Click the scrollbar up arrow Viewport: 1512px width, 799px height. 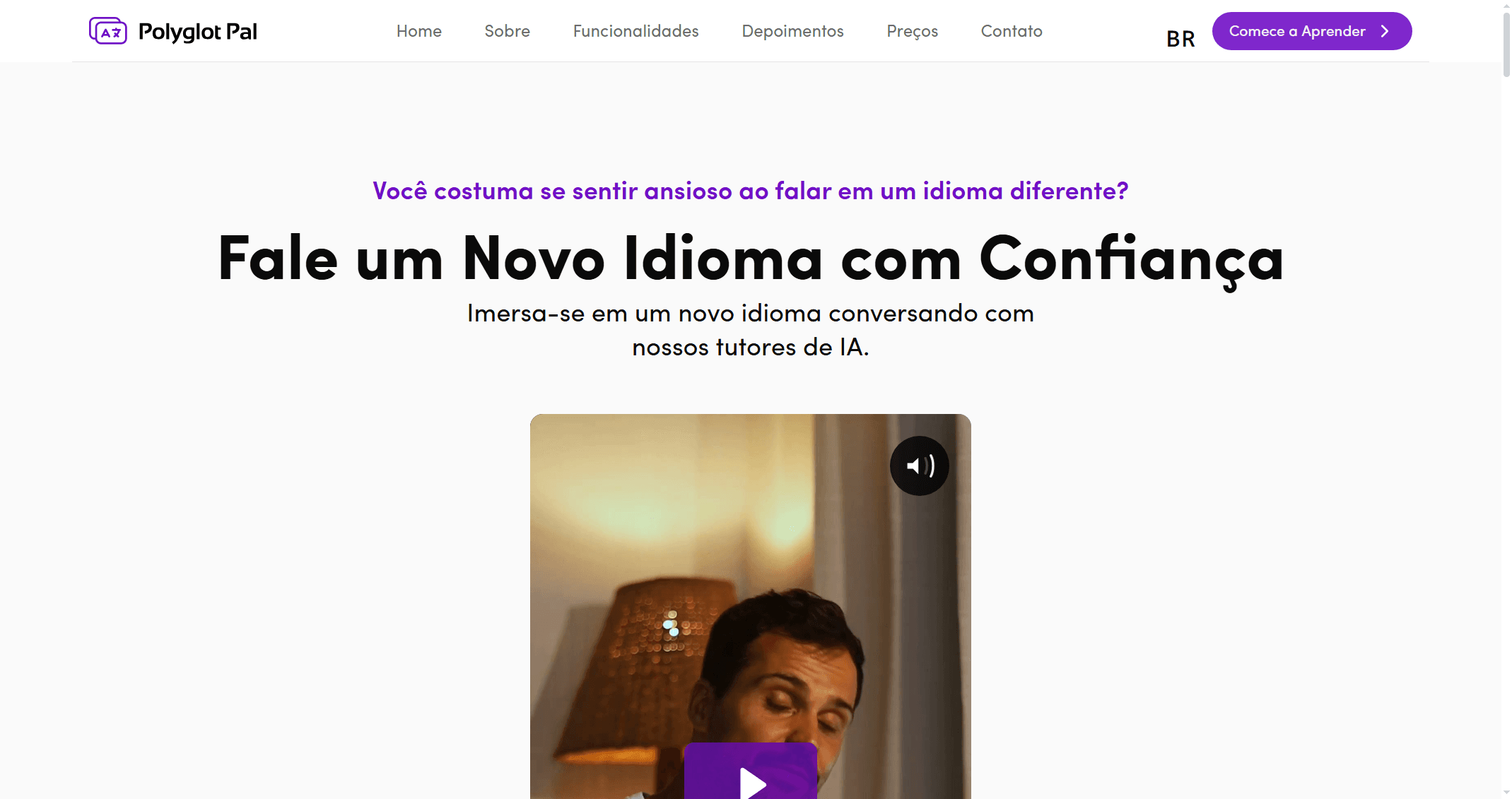[1506, 5]
